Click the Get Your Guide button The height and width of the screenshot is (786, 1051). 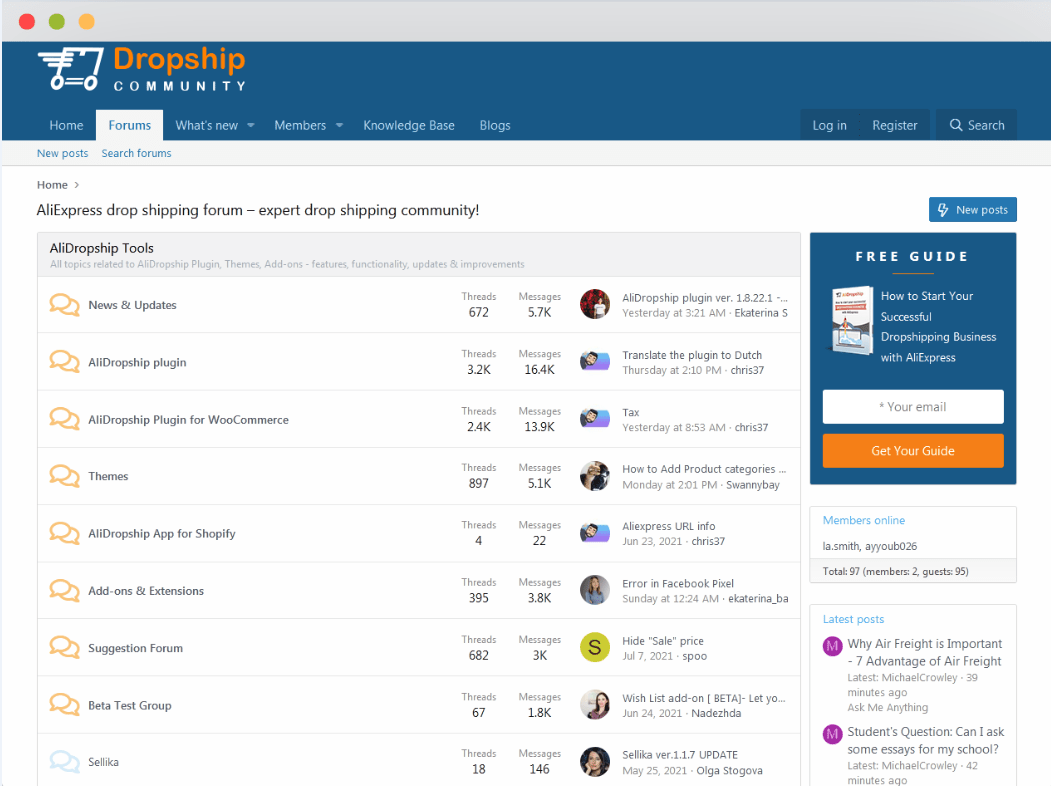[913, 451]
